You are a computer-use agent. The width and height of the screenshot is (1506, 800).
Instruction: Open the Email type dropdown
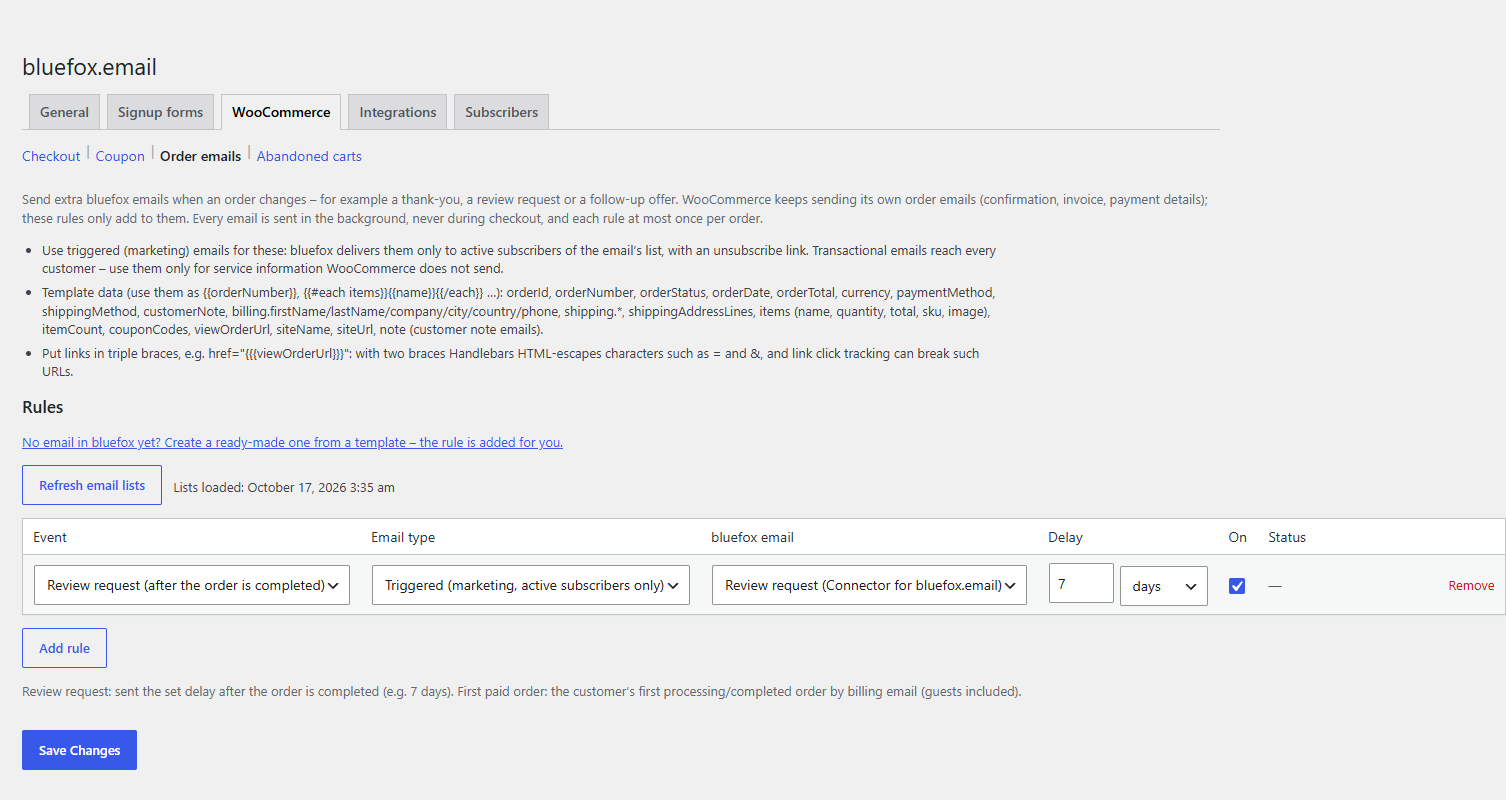point(531,585)
